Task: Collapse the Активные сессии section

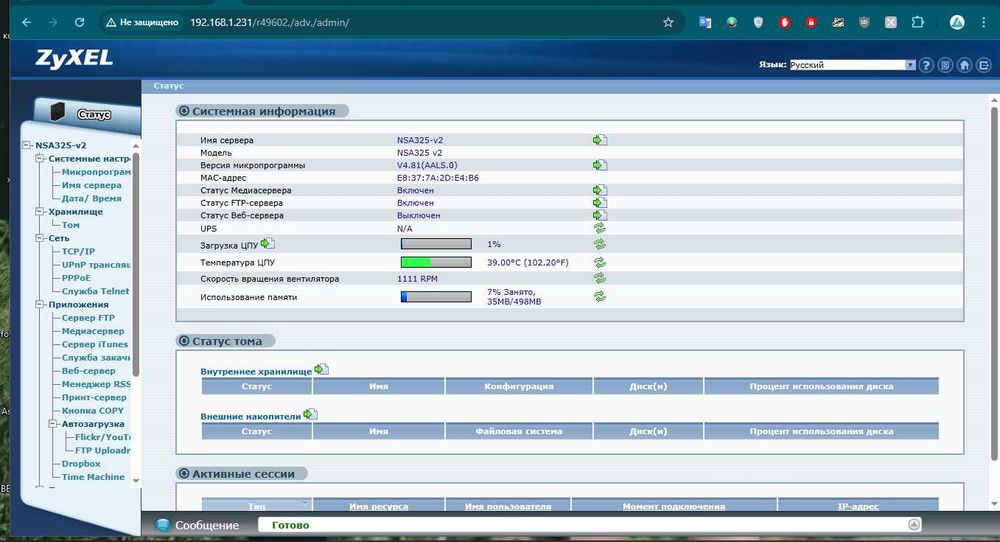Action: click(x=183, y=474)
